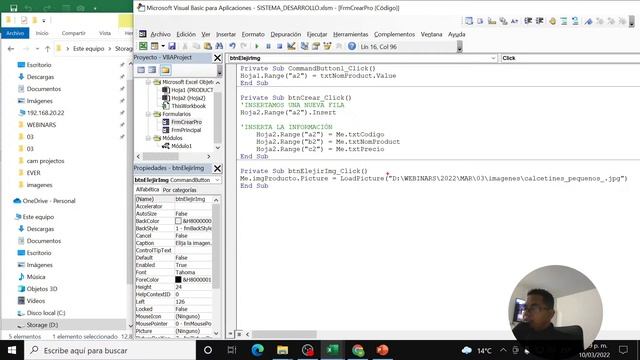
Task: Collapse the Formularios tree node
Action: click(x=148, y=114)
